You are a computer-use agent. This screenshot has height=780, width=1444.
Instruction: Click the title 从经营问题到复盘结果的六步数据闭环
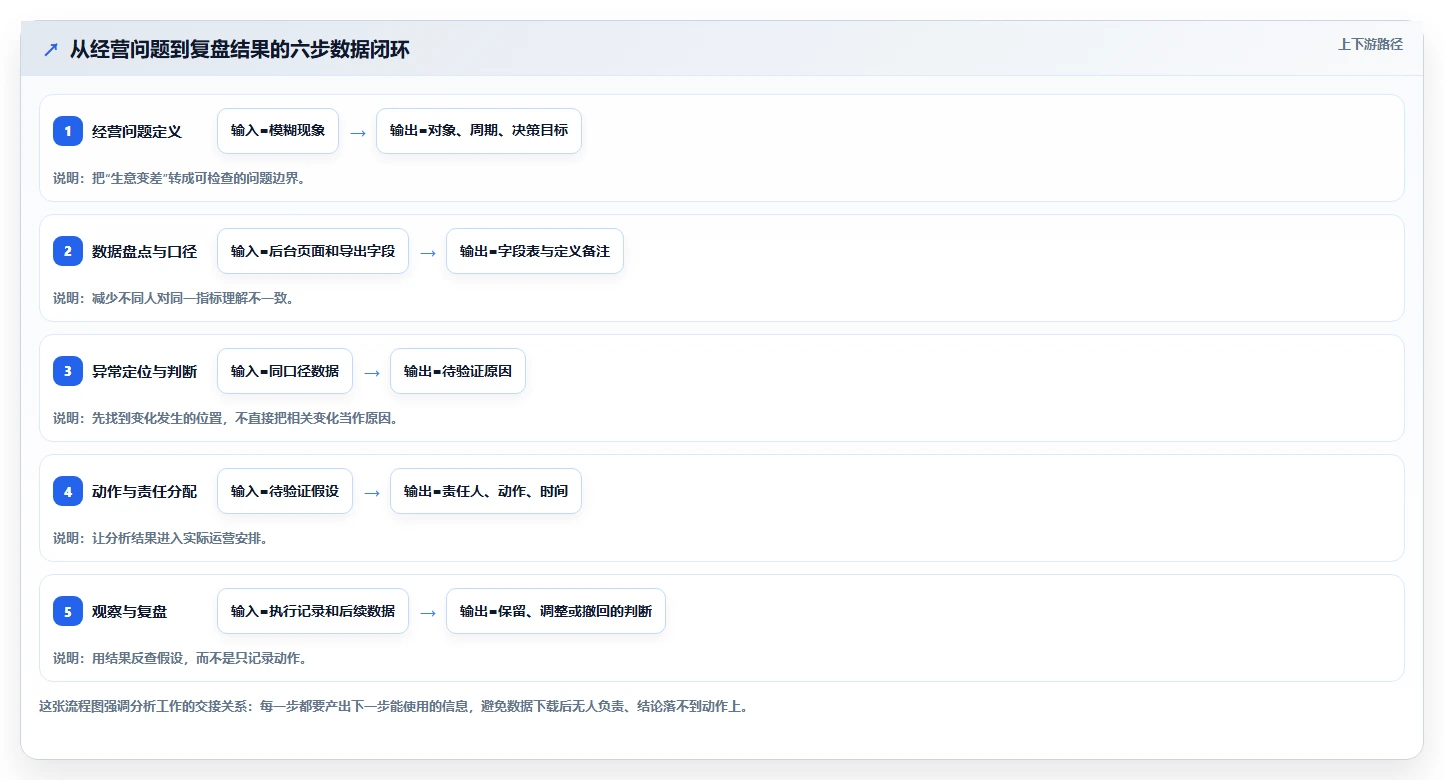[x=239, y=50]
